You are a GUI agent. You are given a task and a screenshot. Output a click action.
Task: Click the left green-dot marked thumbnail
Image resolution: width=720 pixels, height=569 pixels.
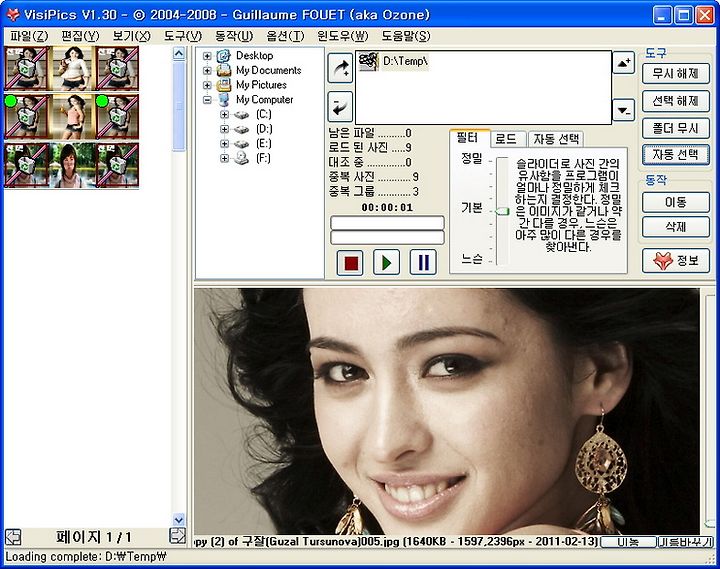point(26,117)
